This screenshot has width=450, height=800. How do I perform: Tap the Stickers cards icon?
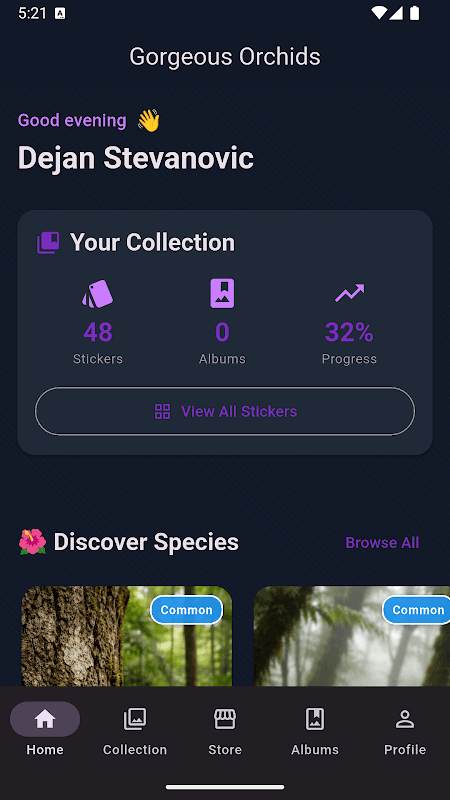point(97,293)
